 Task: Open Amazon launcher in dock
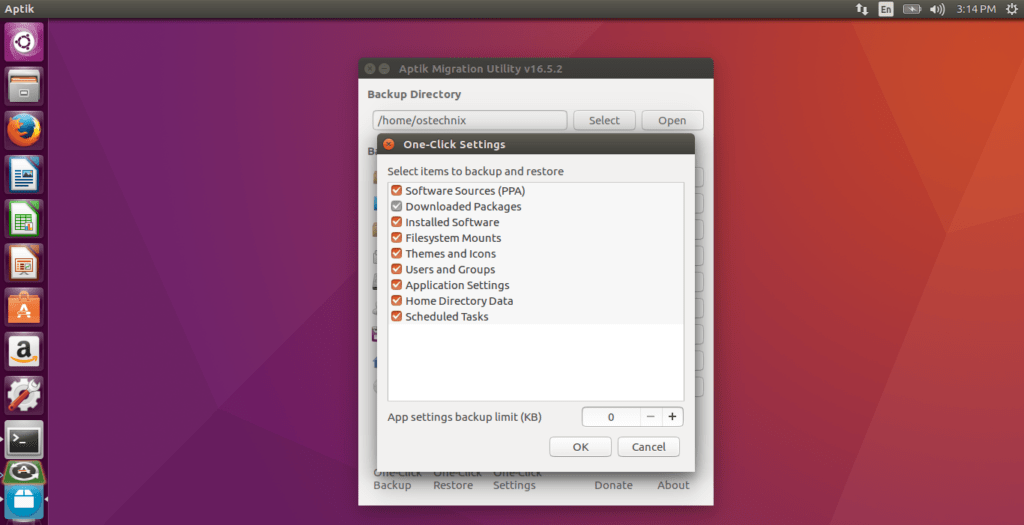(x=24, y=351)
